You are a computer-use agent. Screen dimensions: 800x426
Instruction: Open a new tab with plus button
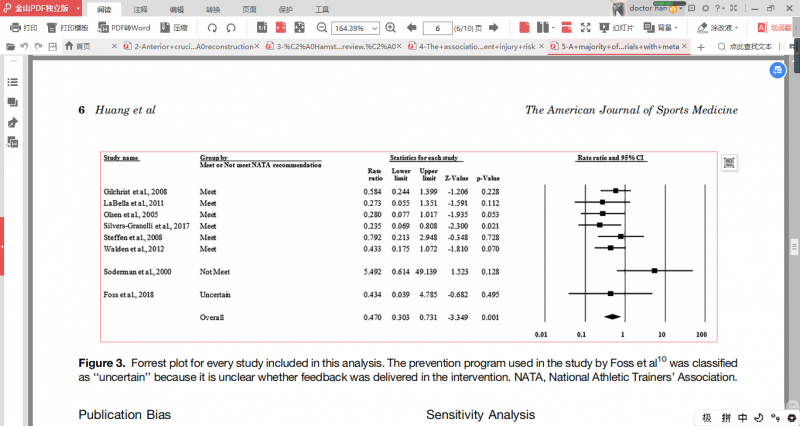(x=700, y=47)
